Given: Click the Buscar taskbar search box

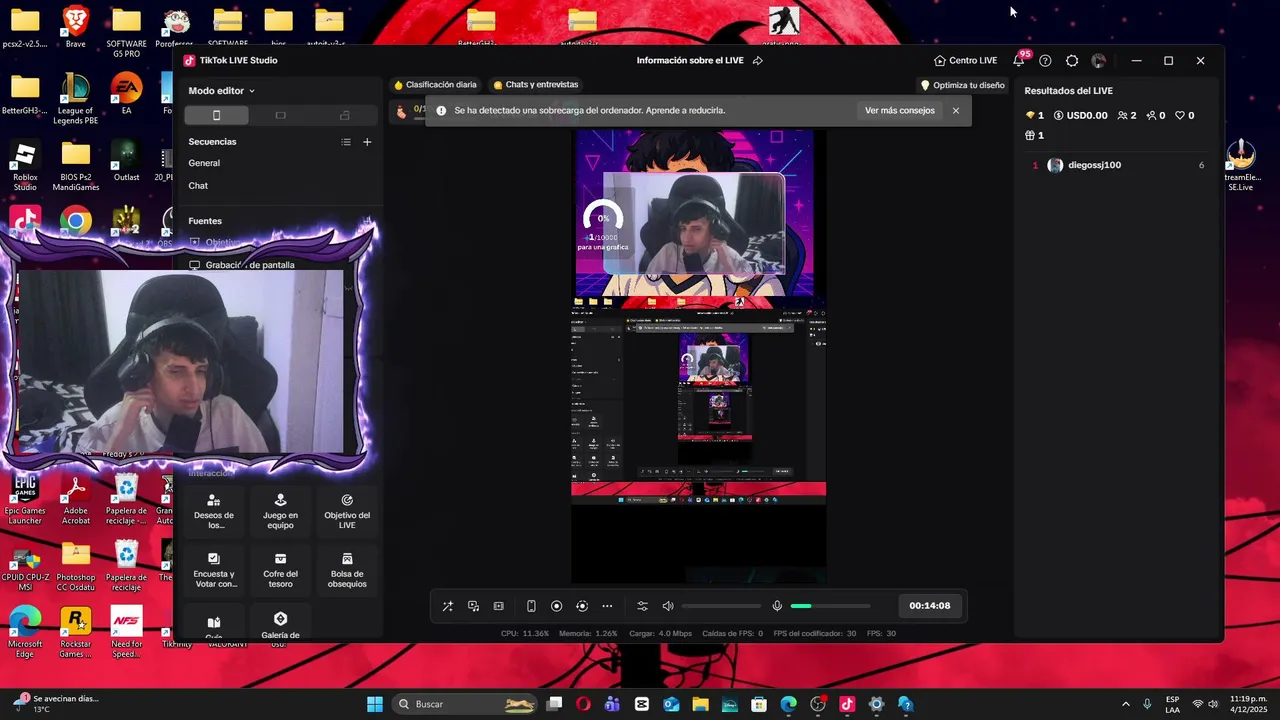Looking at the screenshot, I should (x=464, y=704).
